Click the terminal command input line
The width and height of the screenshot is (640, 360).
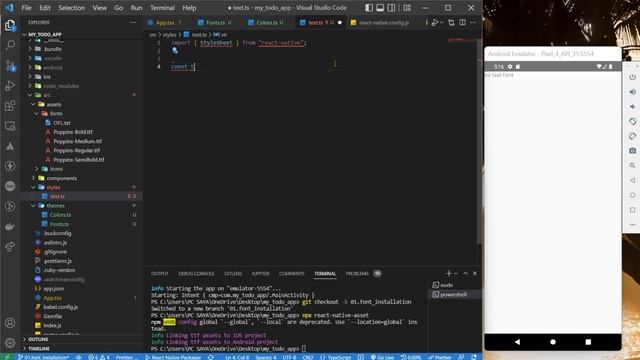point(304,349)
